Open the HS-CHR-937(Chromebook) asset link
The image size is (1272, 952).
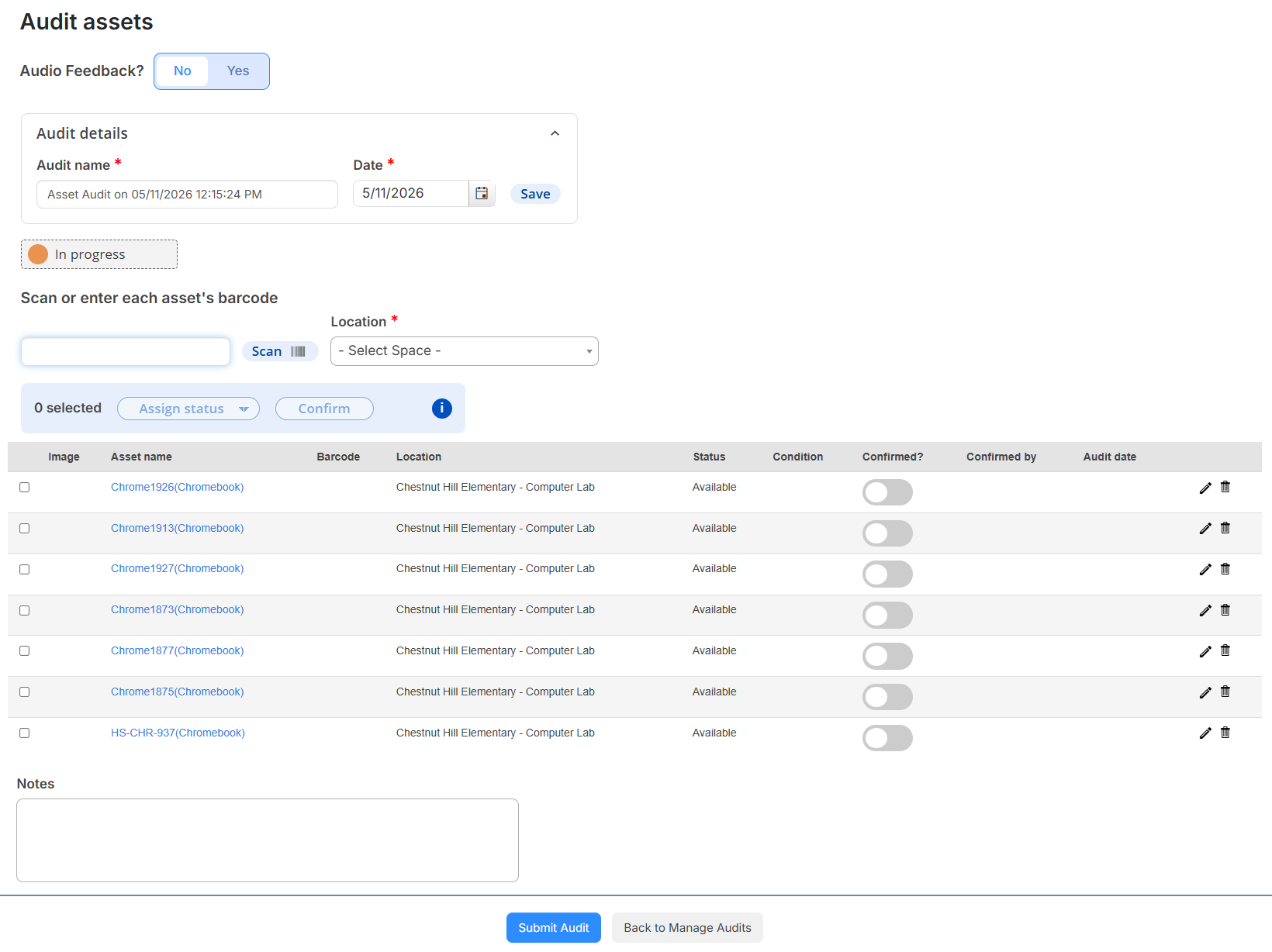(178, 733)
